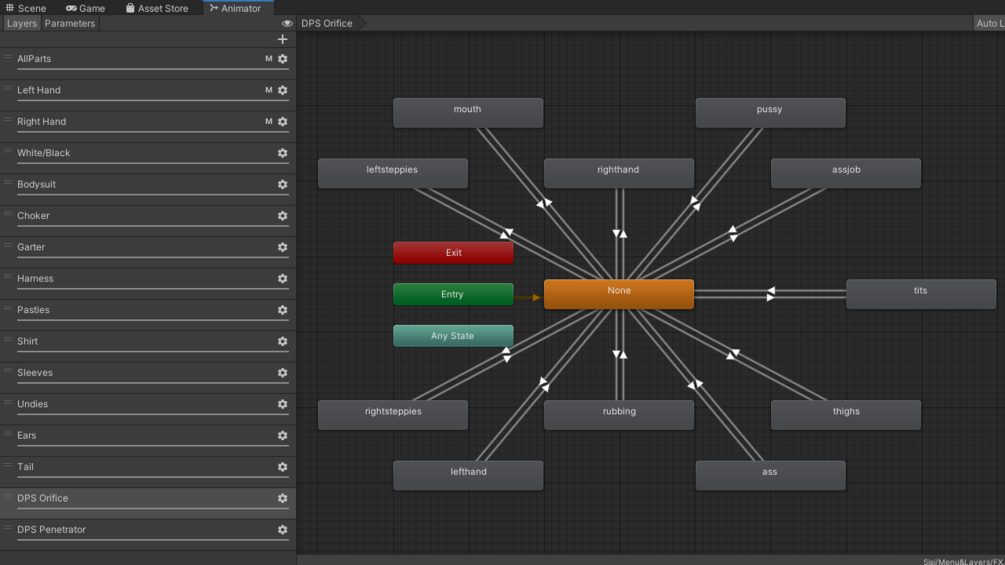Image resolution: width=1005 pixels, height=565 pixels.
Task: Open settings gear for Harness layer
Action: coord(283,279)
